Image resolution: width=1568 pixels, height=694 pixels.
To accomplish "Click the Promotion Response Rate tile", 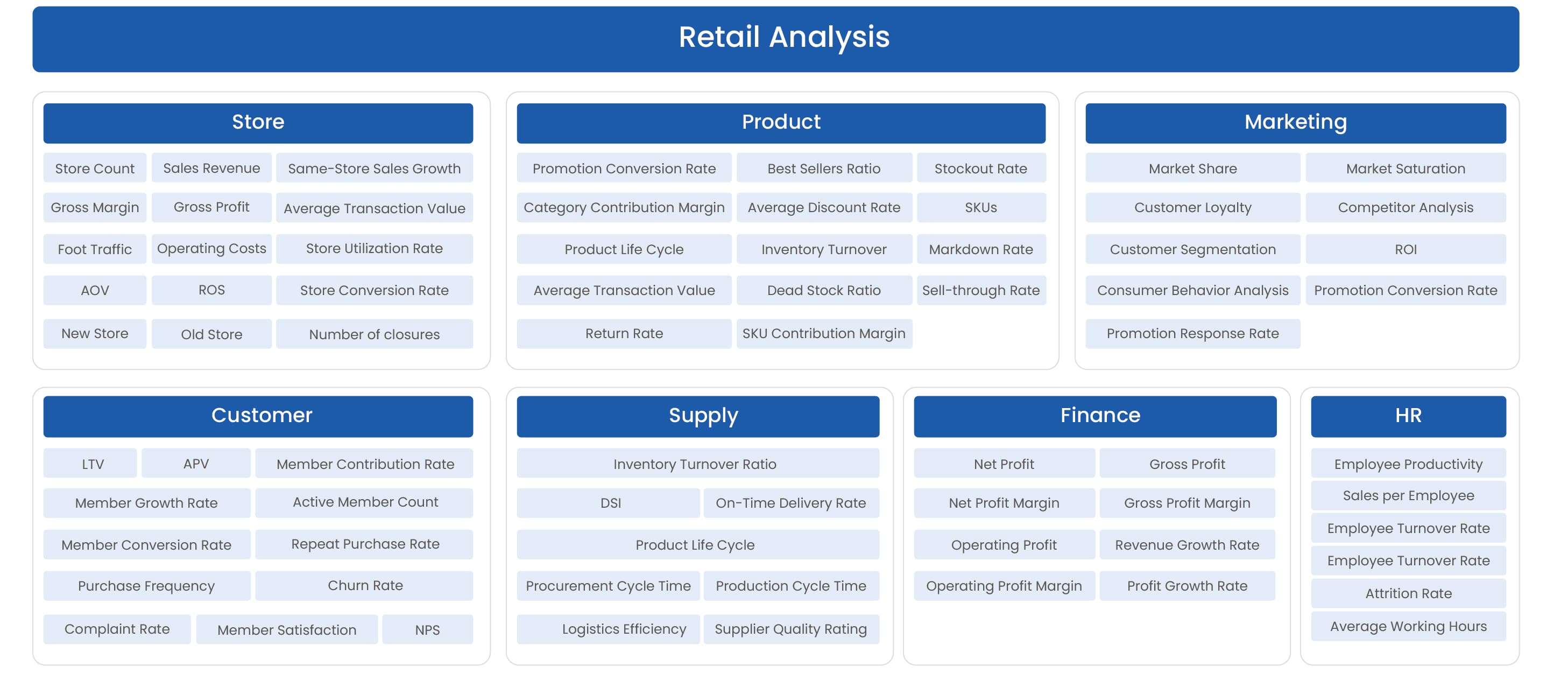I will (x=1192, y=333).
